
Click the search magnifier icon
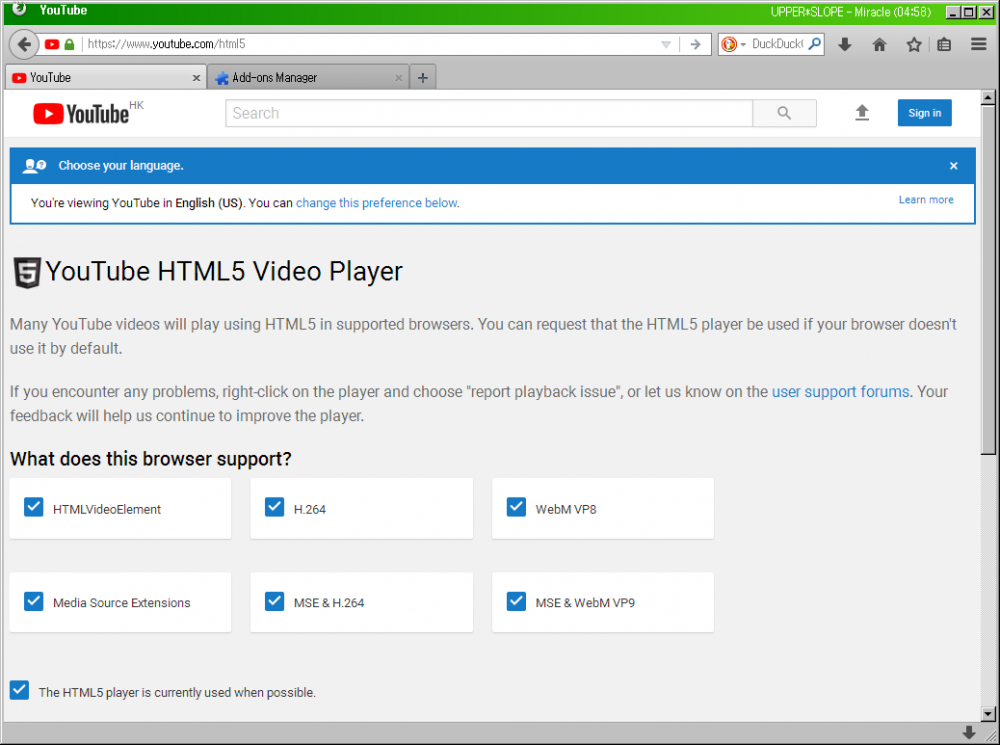[784, 113]
